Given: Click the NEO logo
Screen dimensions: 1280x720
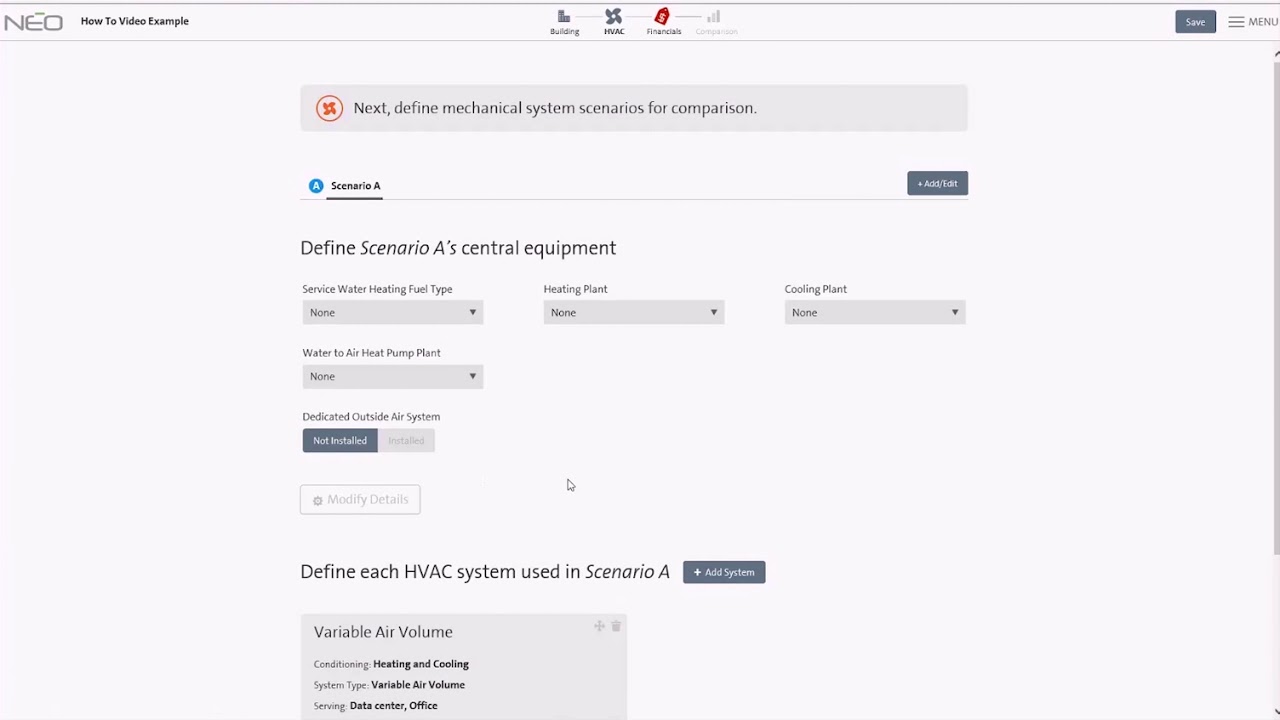Looking at the screenshot, I should (33, 21).
